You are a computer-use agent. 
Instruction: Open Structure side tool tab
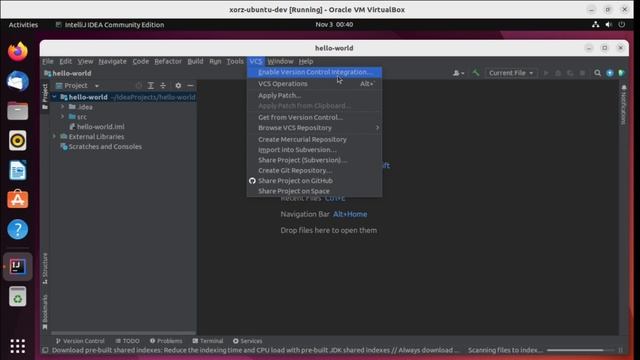click(x=45, y=268)
